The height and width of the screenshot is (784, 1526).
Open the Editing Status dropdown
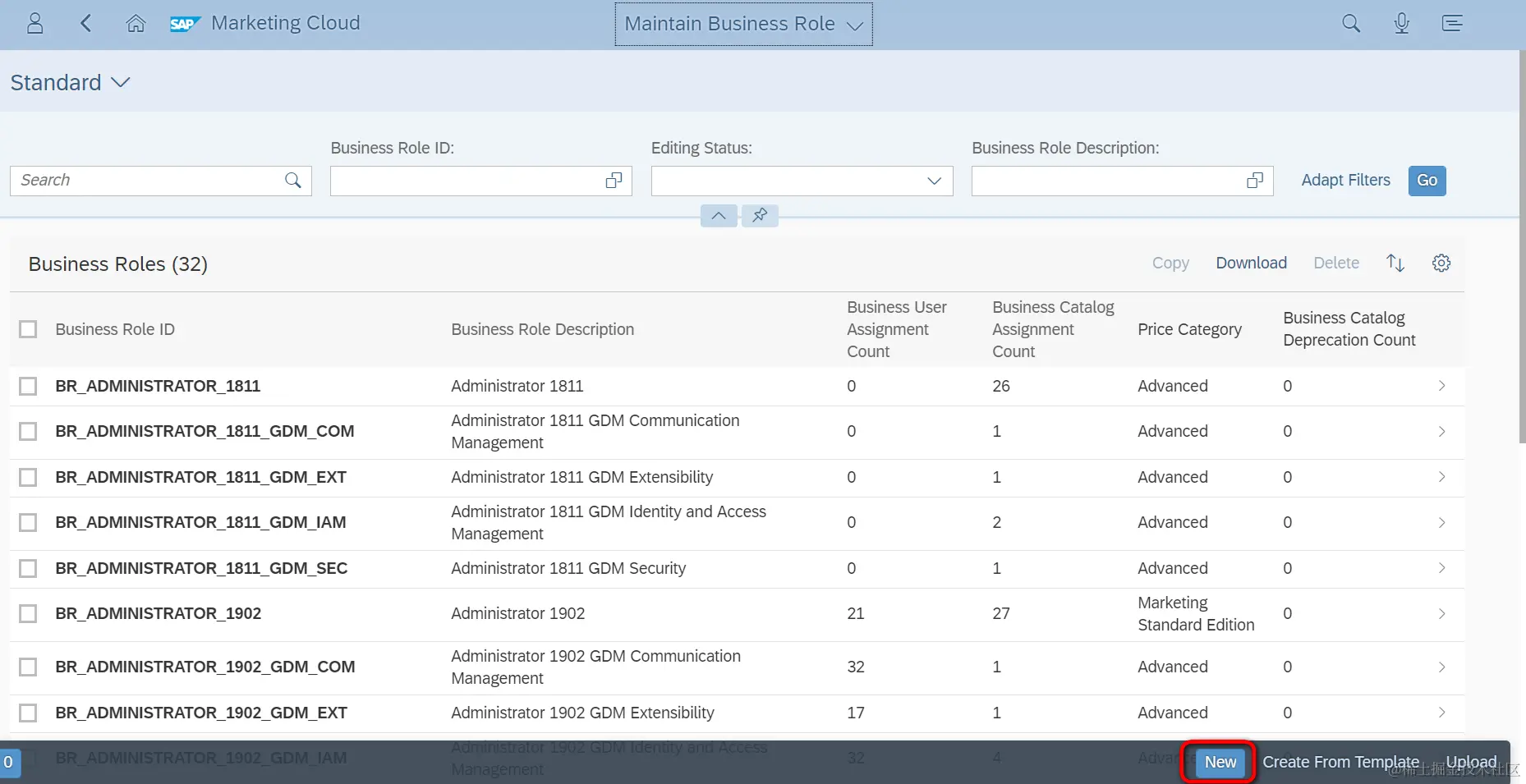click(934, 181)
